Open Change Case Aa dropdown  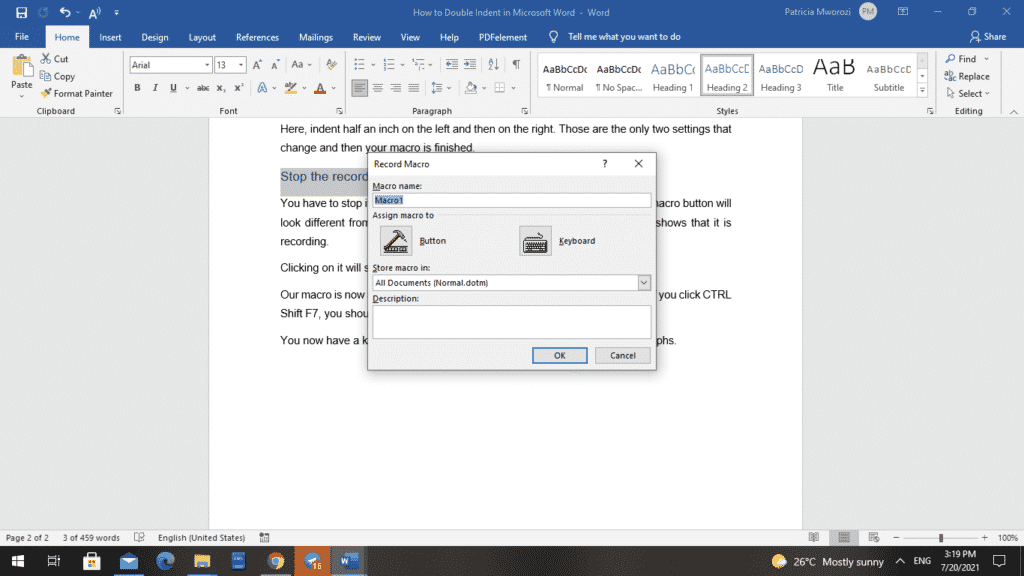301,65
